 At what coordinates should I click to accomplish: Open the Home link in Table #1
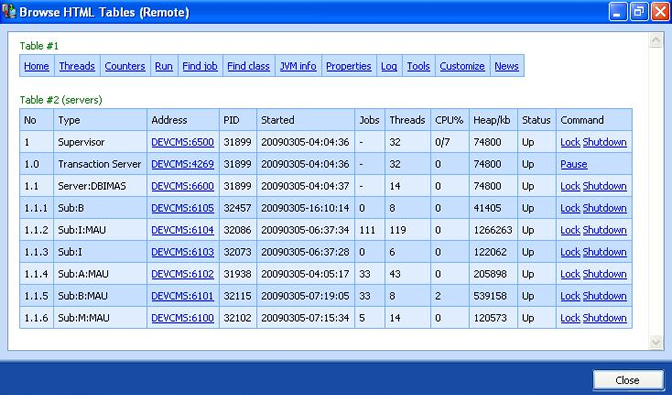(x=36, y=66)
